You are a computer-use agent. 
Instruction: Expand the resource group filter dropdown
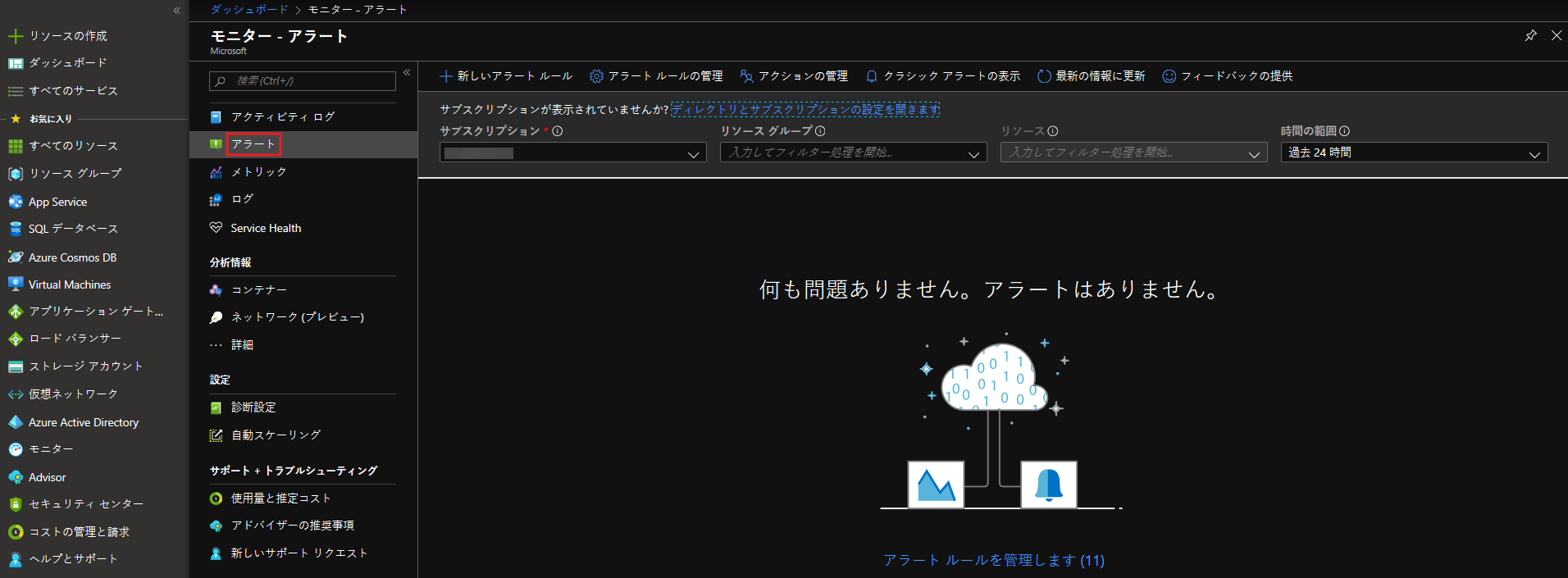click(853, 153)
